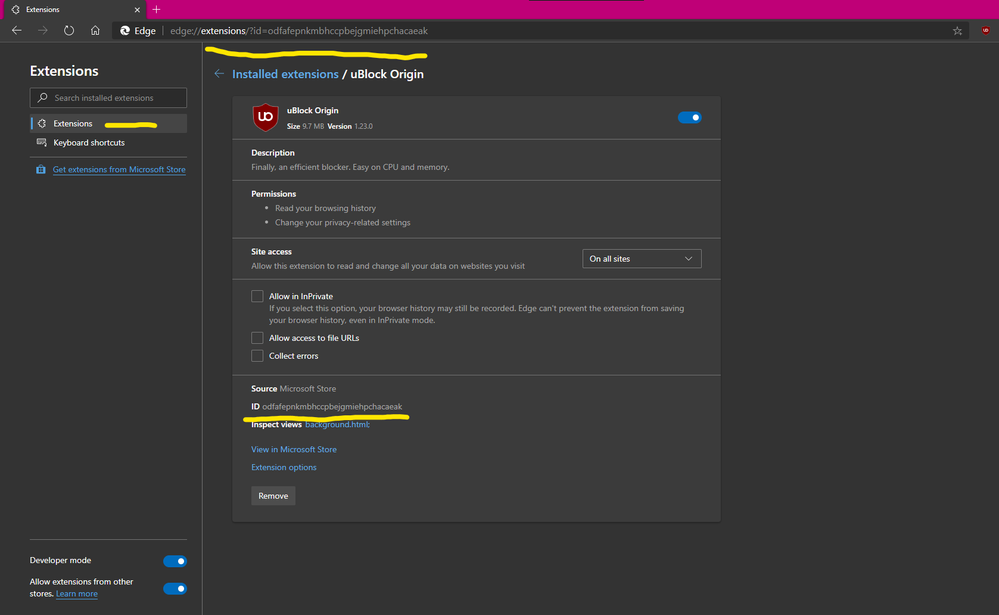Click the Size 9.7 MB text
999x615 pixels.
click(x=305, y=126)
